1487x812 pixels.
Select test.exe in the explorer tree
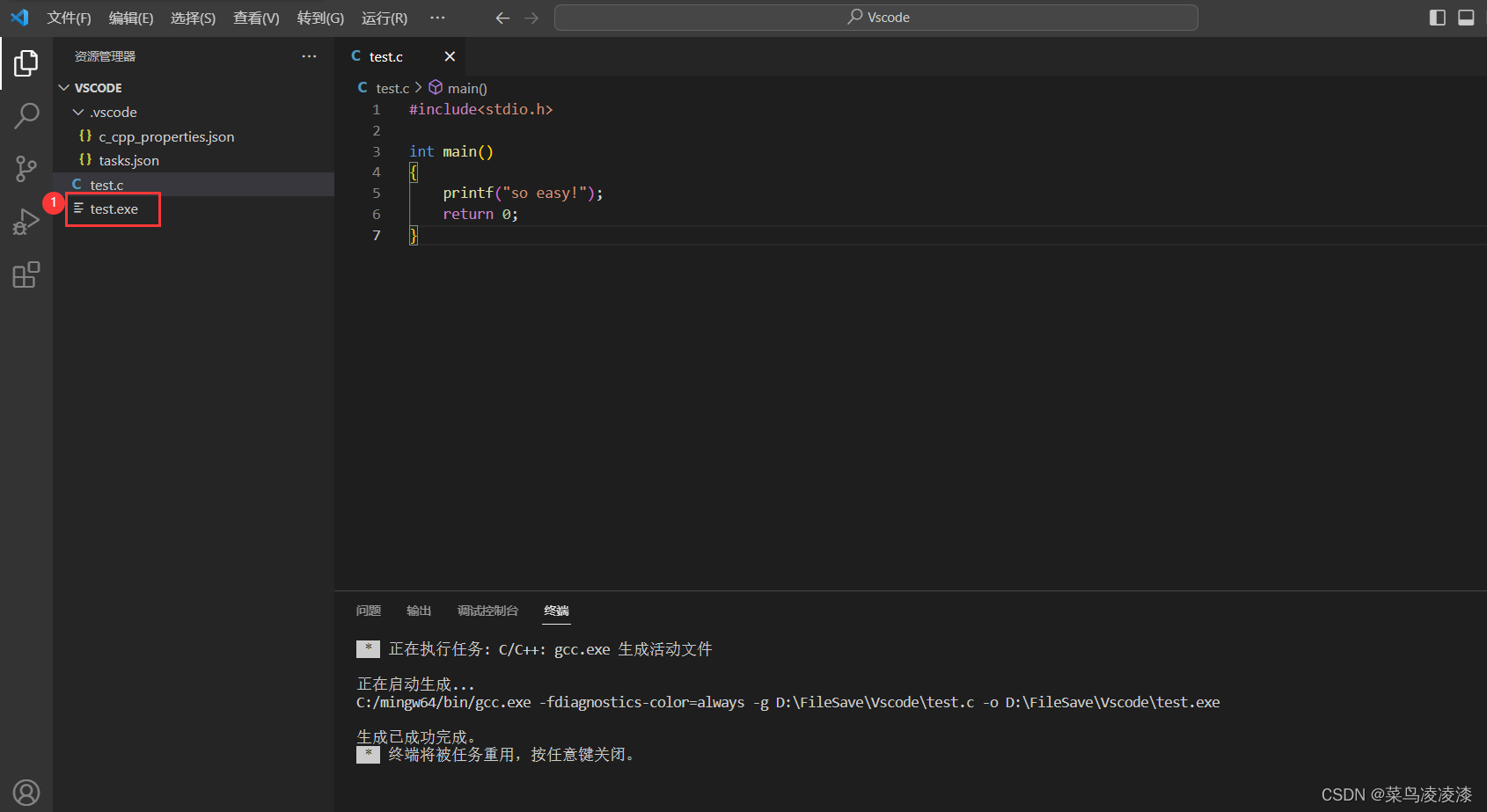[x=194, y=208]
